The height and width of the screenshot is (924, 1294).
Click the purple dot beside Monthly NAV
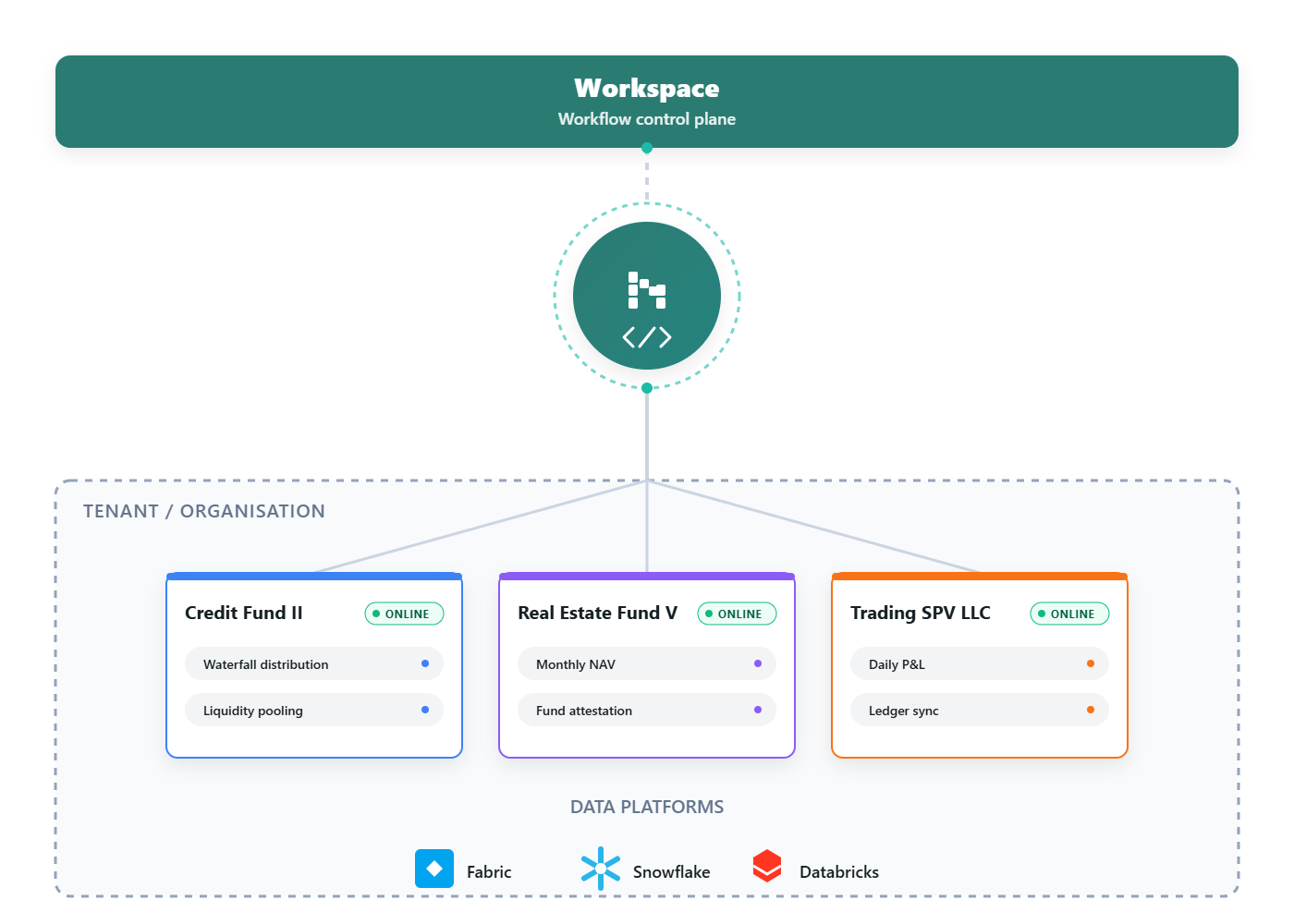pos(758,663)
